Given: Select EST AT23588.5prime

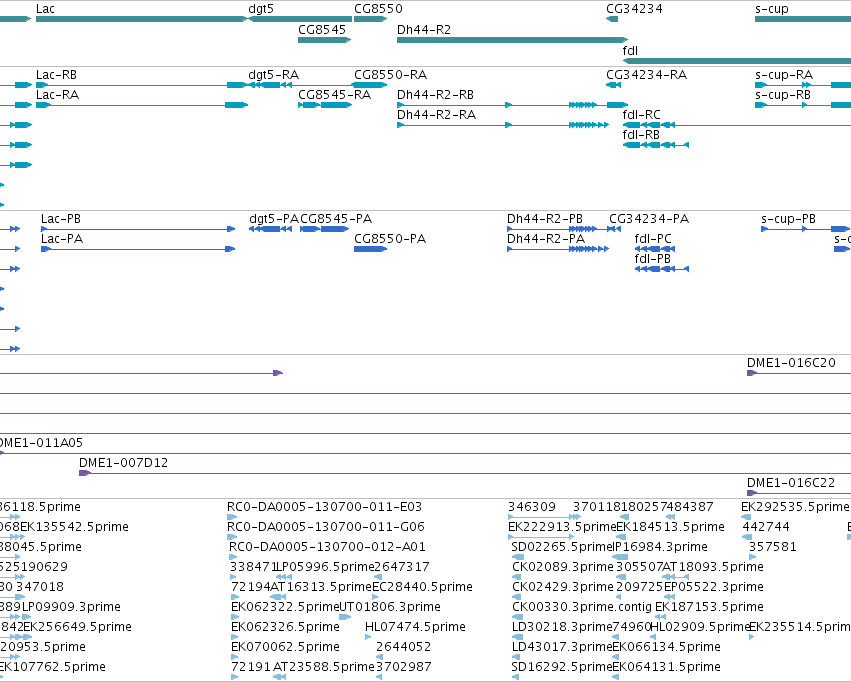Looking at the screenshot, I should coord(280,677).
